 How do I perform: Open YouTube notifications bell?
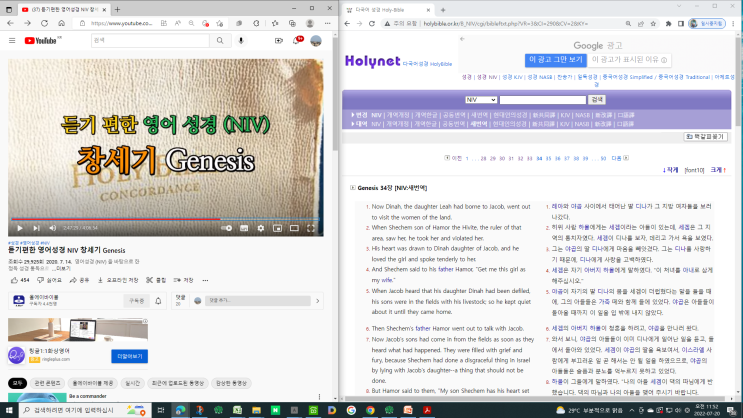point(297,41)
